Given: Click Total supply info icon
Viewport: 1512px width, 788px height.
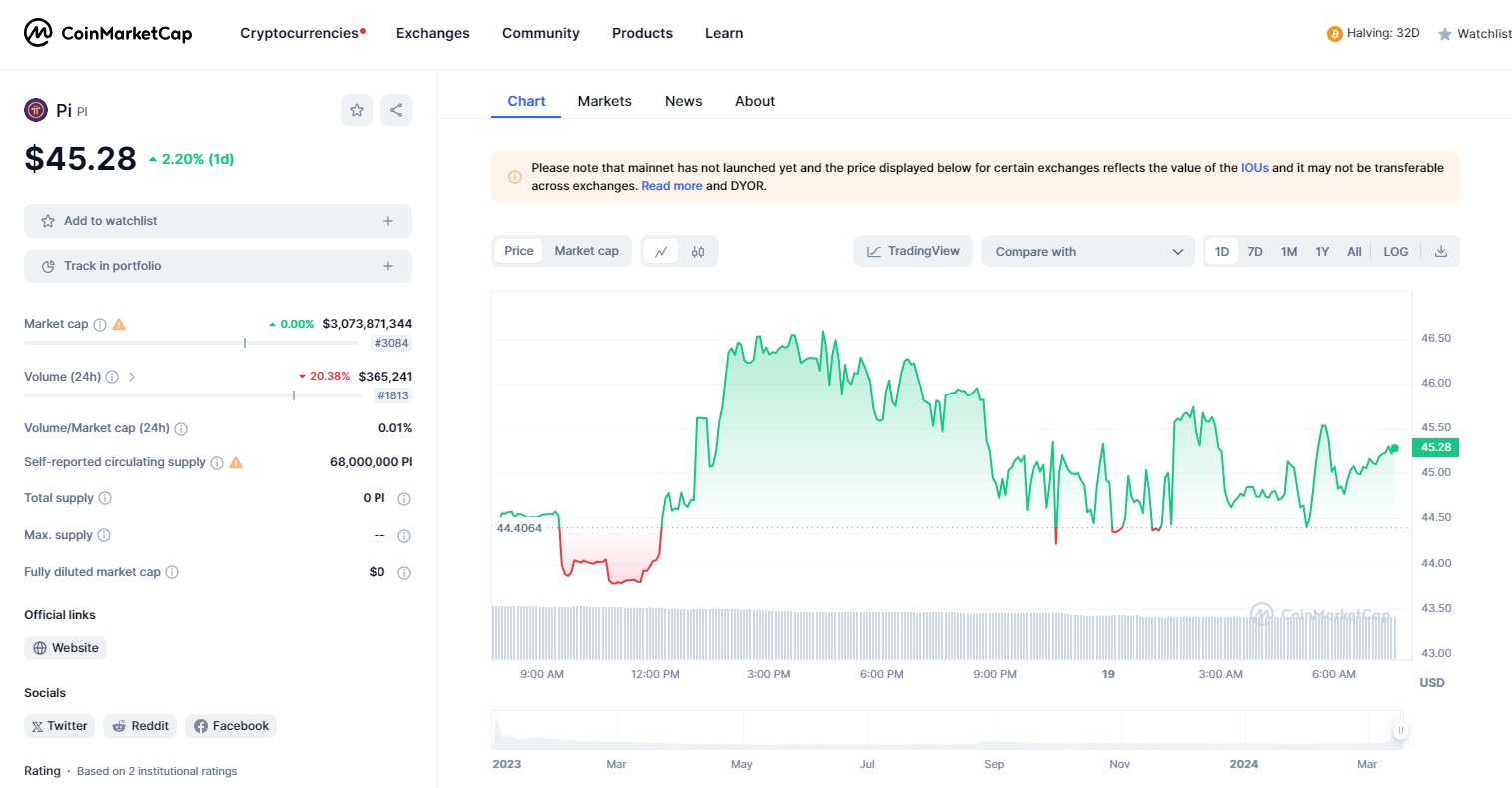Looking at the screenshot, I should coord(105,498).
